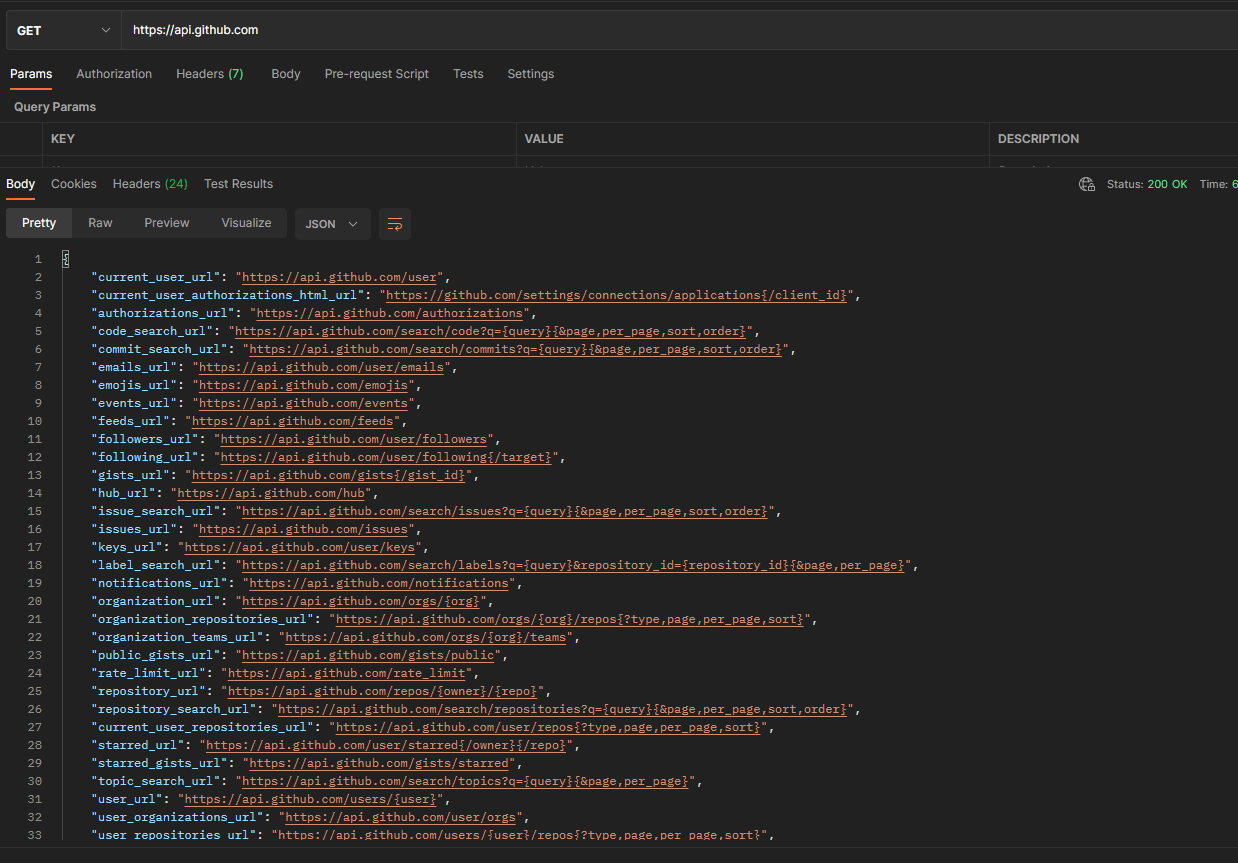Click the request URL field
This screenshot has height=863, width=1238.
[680, 30]
